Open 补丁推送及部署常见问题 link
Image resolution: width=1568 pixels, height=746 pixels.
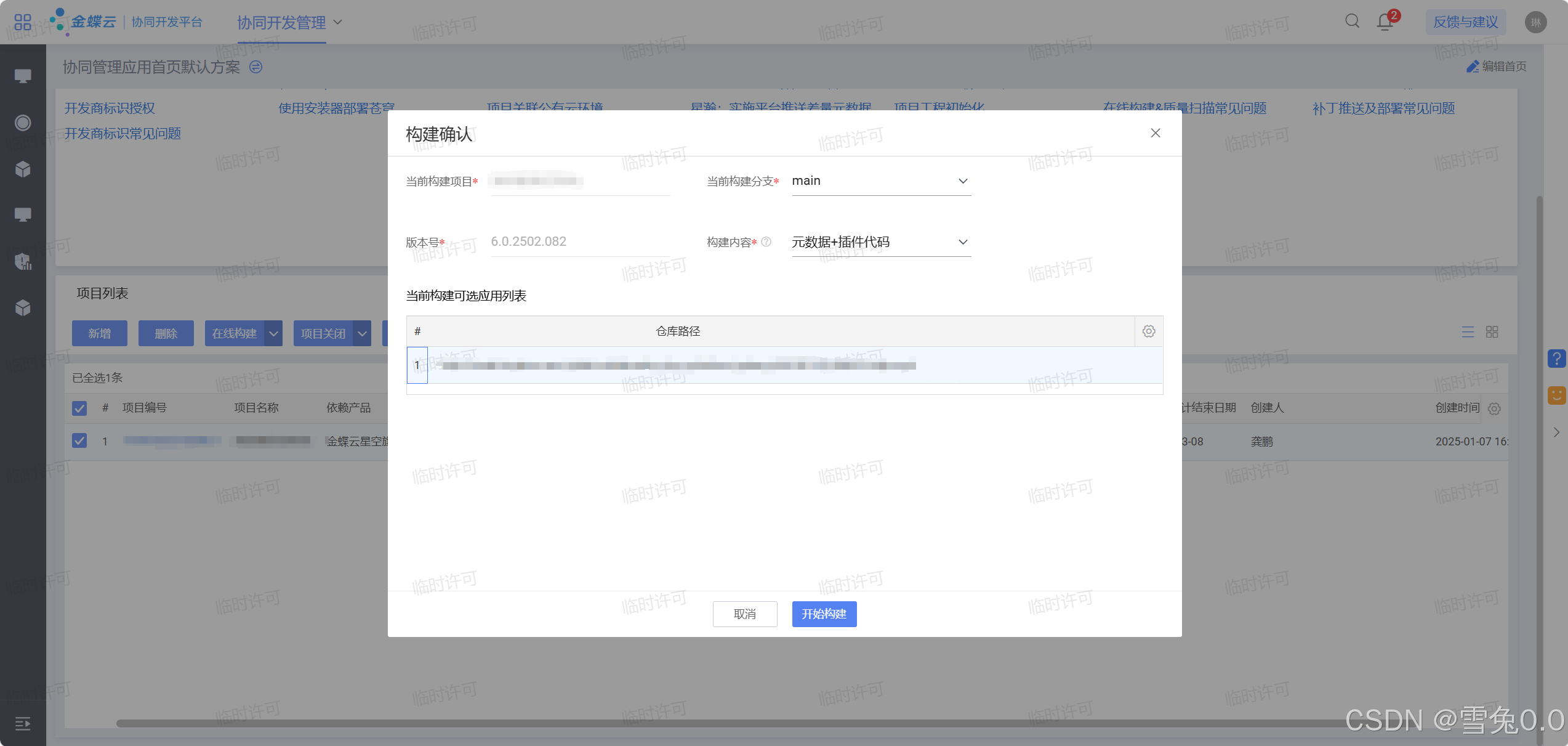click(1383, 108)
